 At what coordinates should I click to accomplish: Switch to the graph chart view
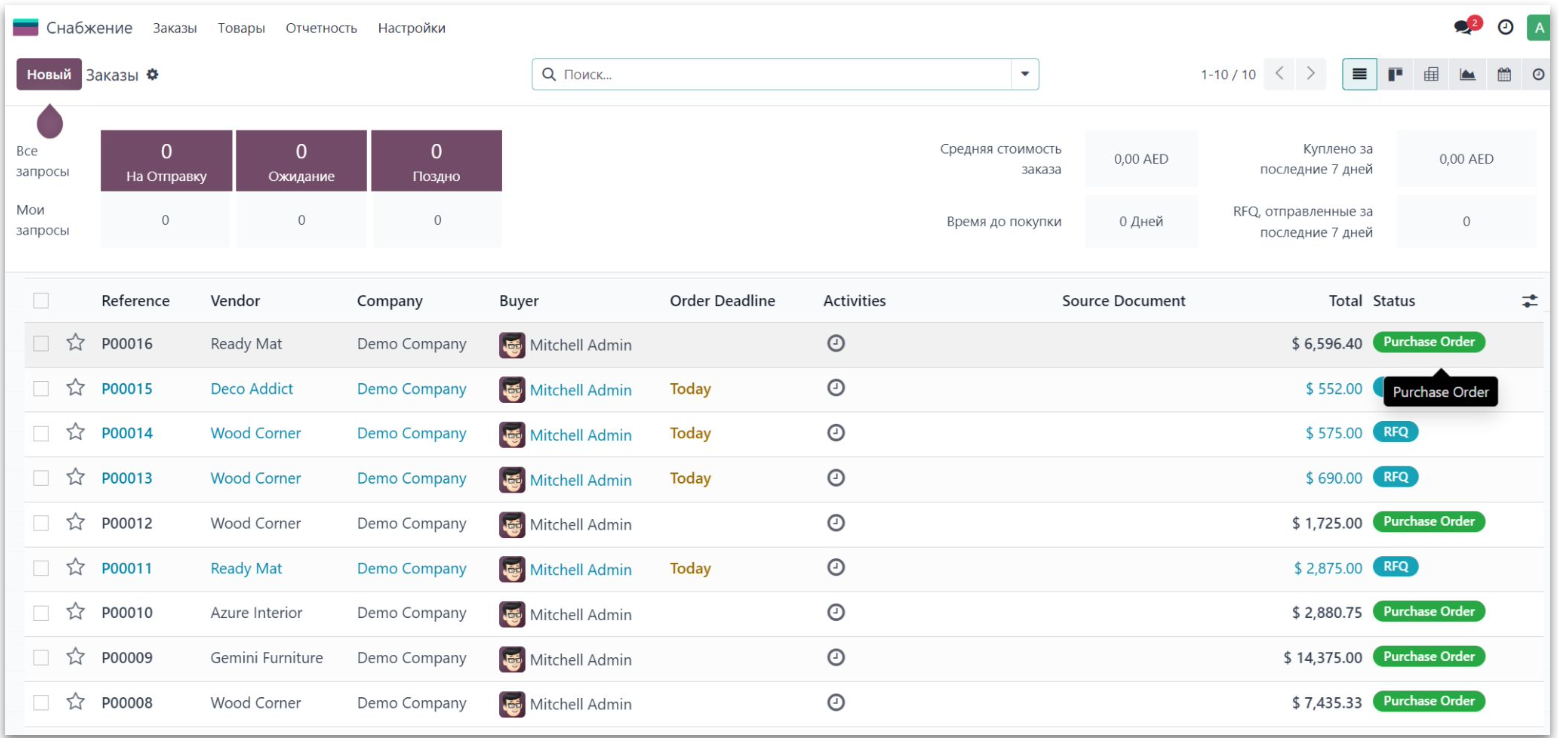coord(1467,74)
